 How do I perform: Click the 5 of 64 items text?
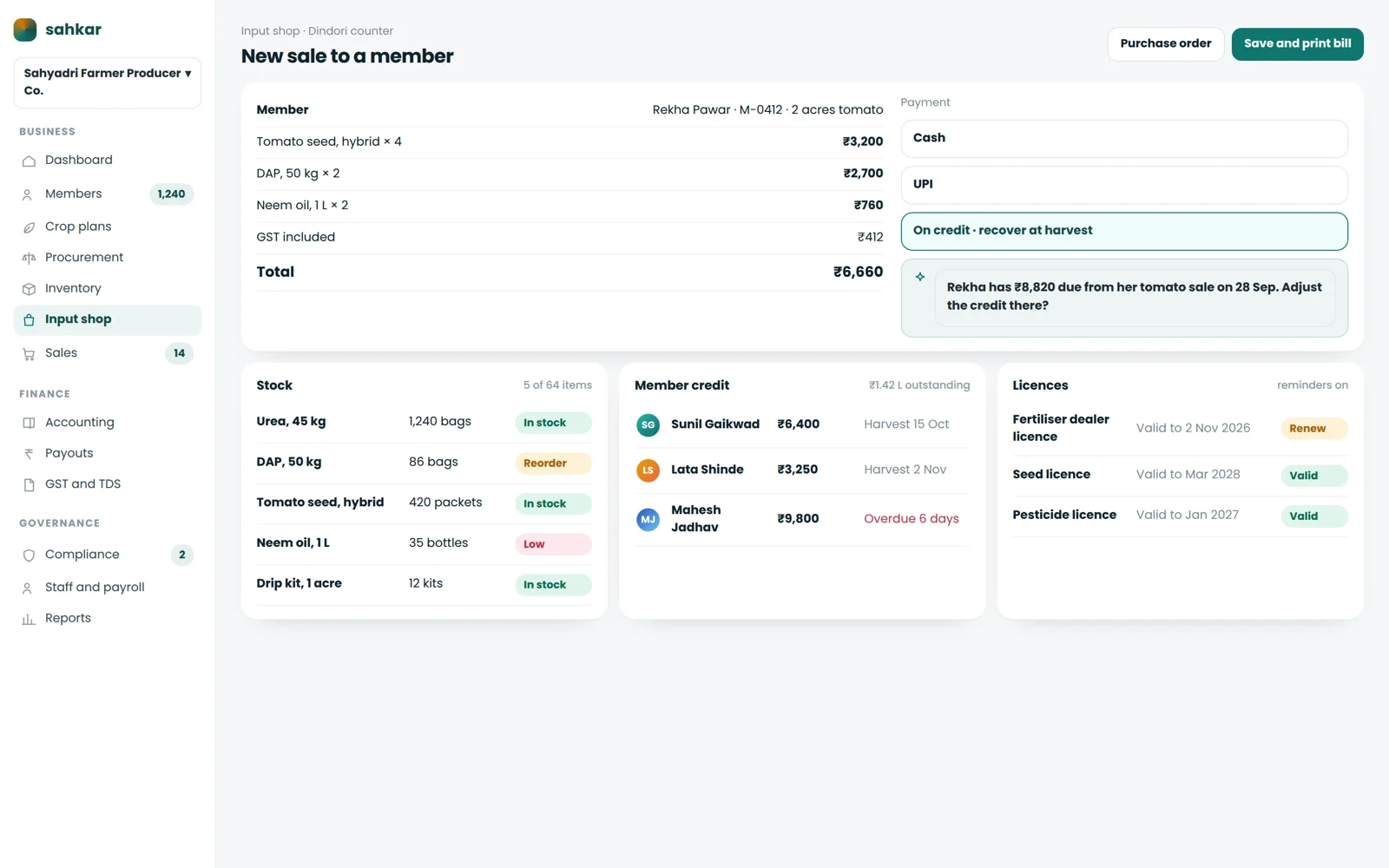(x=557, y=385)
